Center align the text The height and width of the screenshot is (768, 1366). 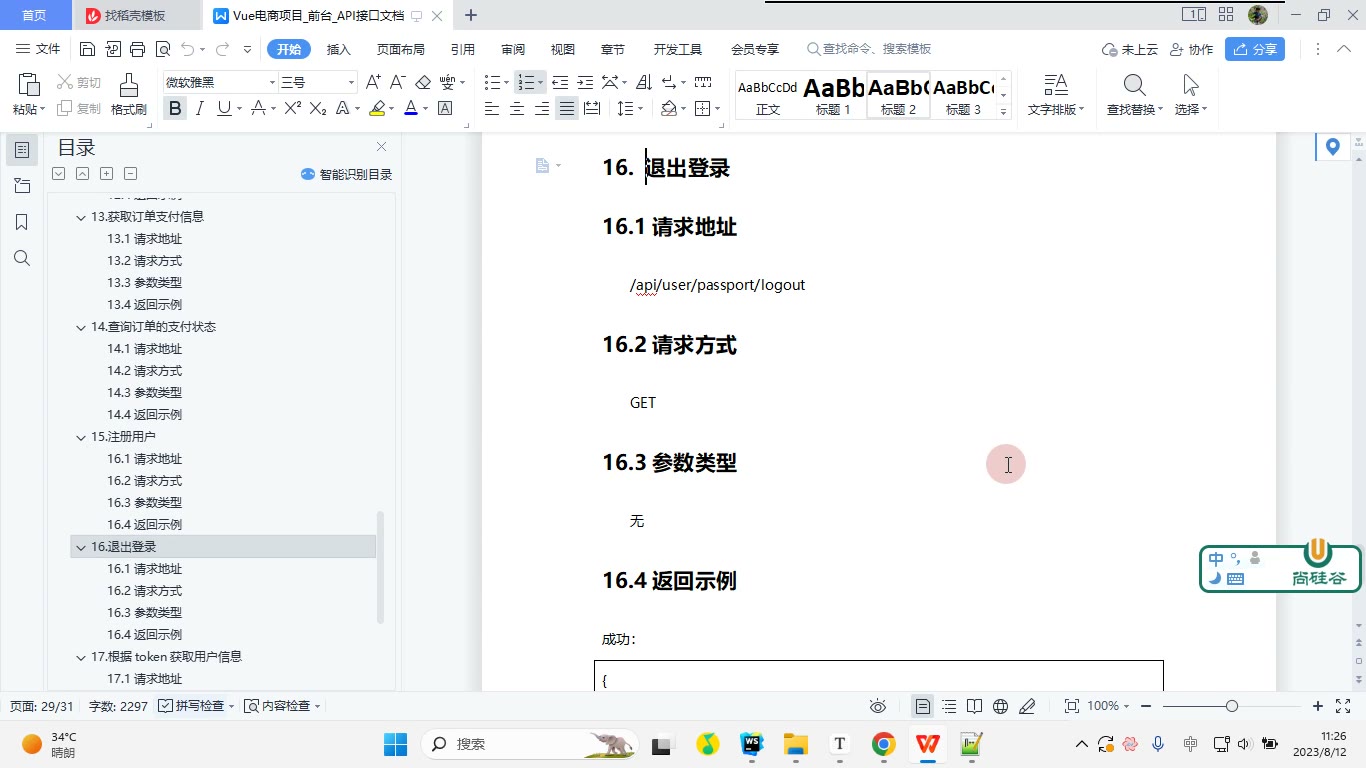517,108
